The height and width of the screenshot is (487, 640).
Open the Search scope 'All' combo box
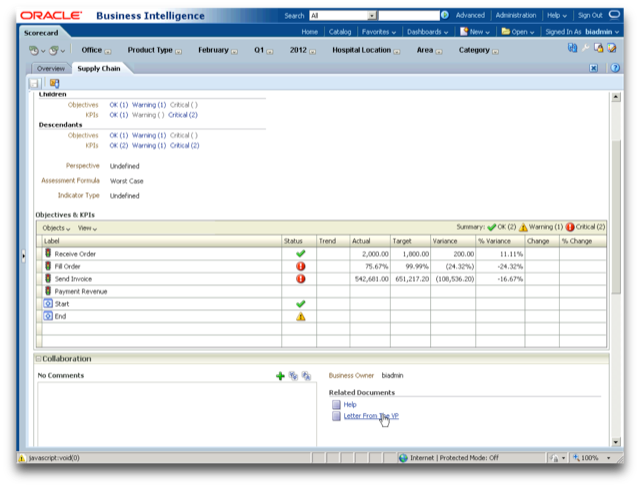343,16
